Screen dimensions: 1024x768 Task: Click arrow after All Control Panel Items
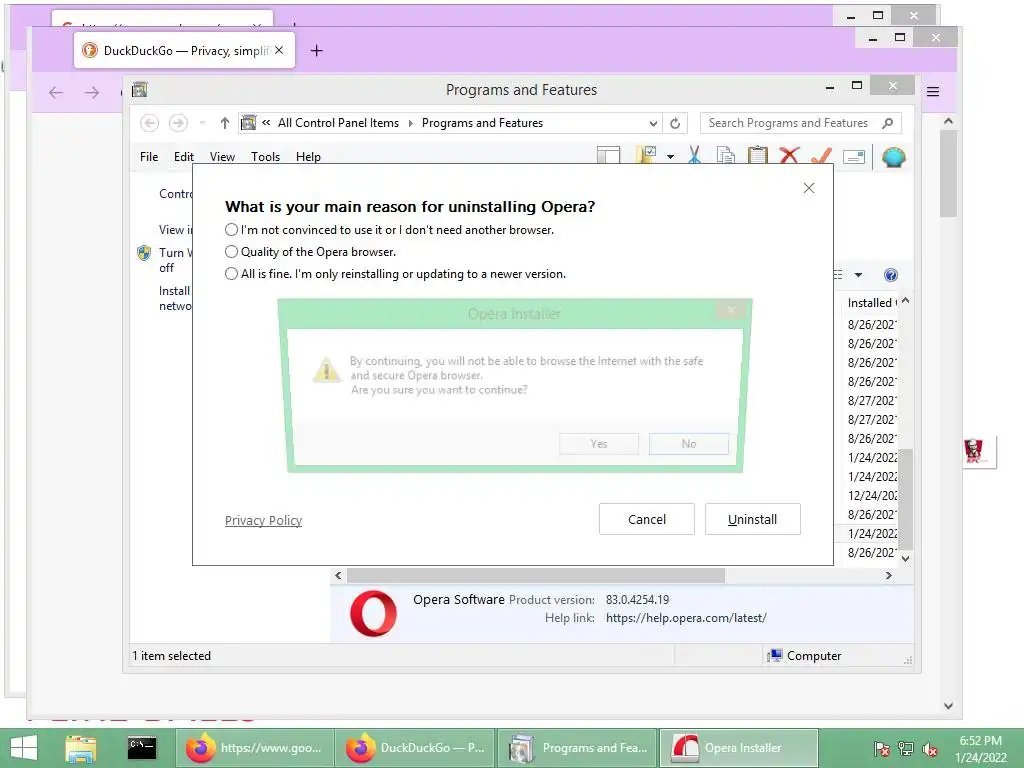411,123
